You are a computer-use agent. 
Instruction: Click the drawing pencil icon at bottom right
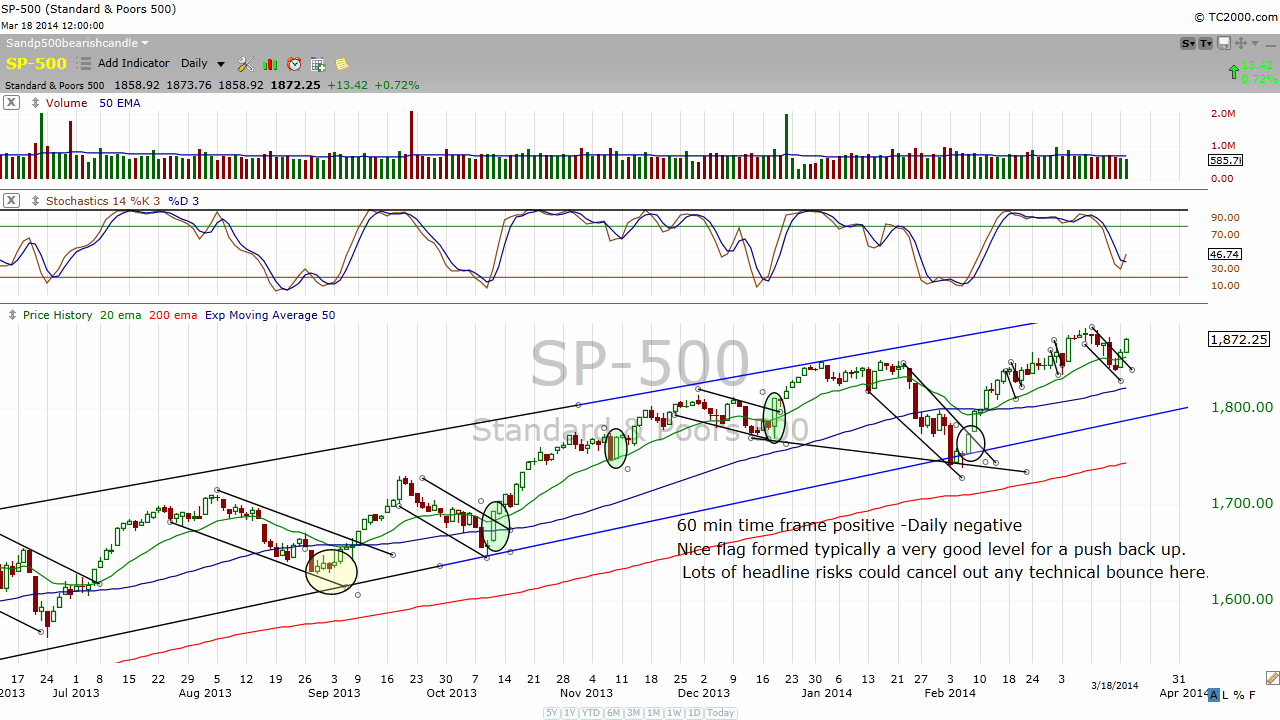point(1272,678)
